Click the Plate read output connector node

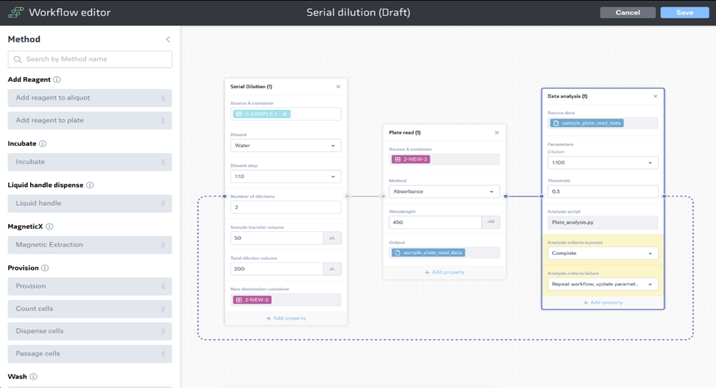coord(505,196)
